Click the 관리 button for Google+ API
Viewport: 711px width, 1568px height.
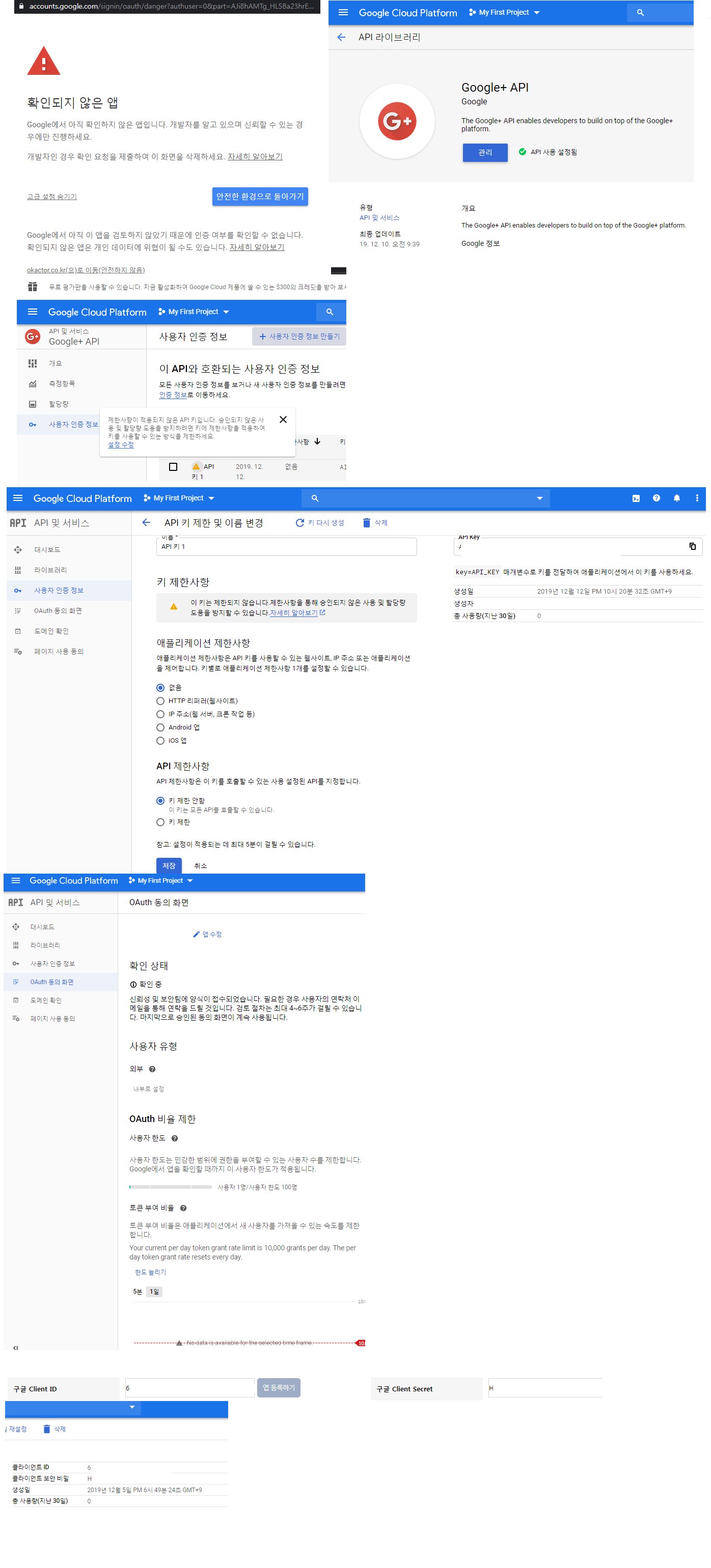(x=485, y=152)
